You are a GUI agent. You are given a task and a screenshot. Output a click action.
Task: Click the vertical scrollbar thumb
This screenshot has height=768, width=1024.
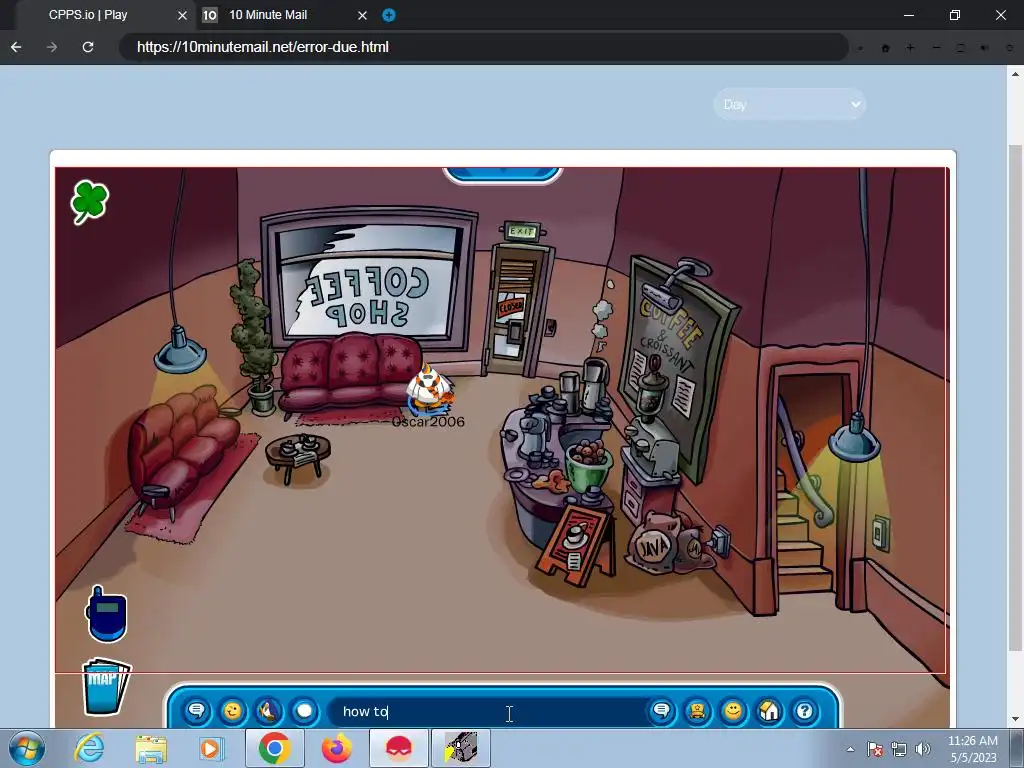click(1016, 397)
